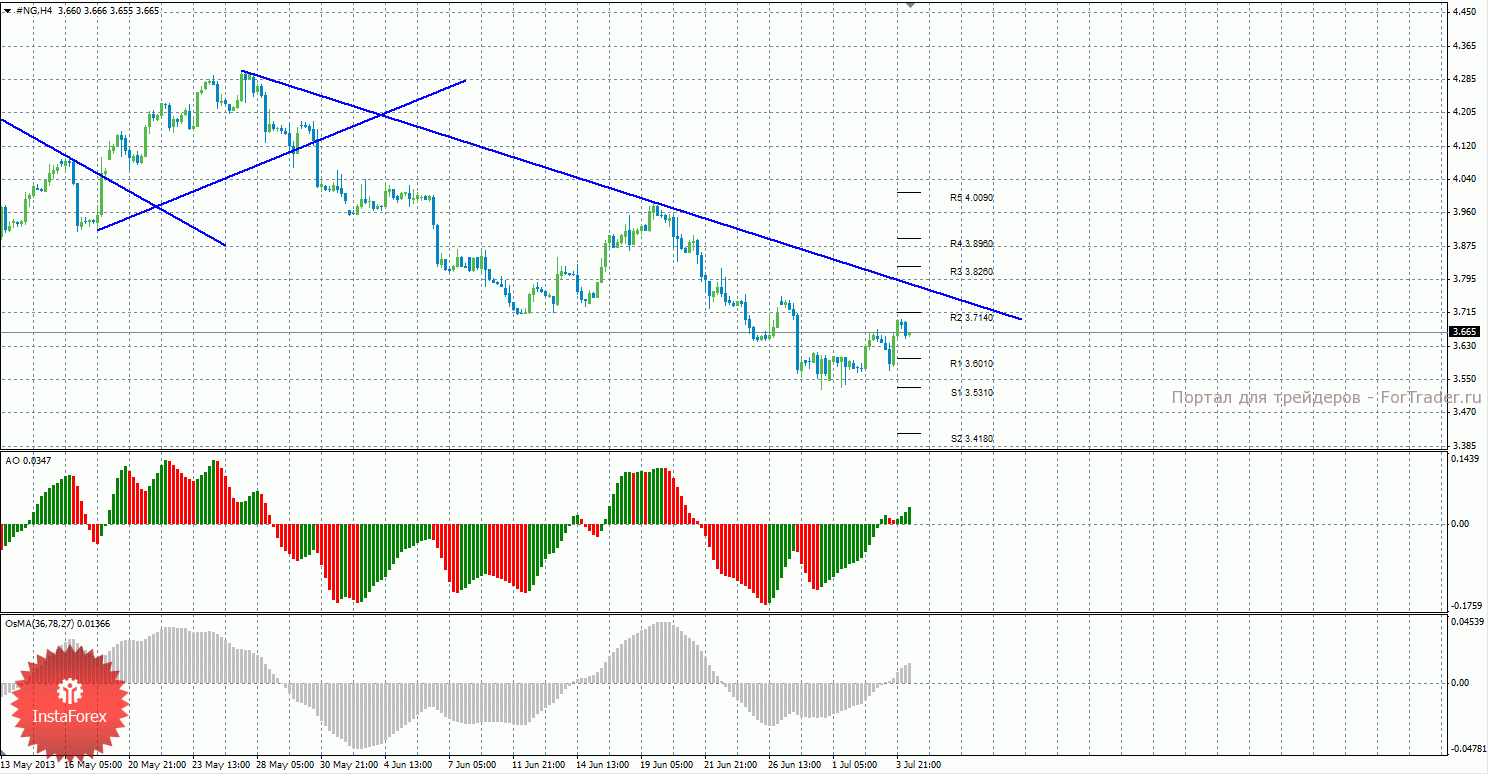The width and height of the screenshot is (1488, 774).
Task: Click the 3.550 price scale value
Action: [1463, 379]
